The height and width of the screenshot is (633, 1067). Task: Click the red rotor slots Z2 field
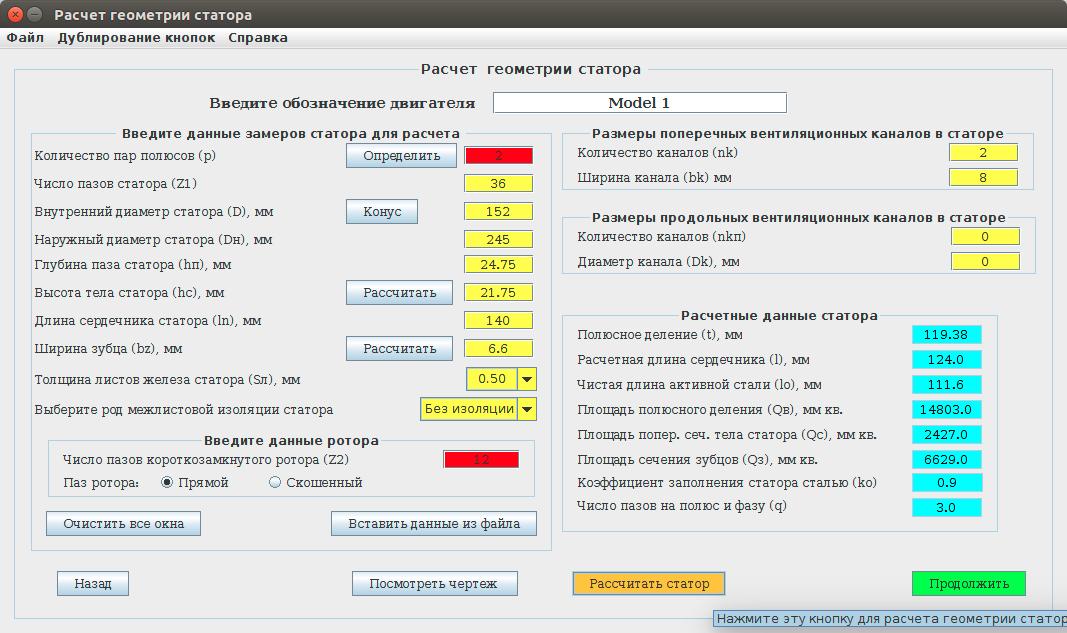pyautogui.click(x=481, y=460)
